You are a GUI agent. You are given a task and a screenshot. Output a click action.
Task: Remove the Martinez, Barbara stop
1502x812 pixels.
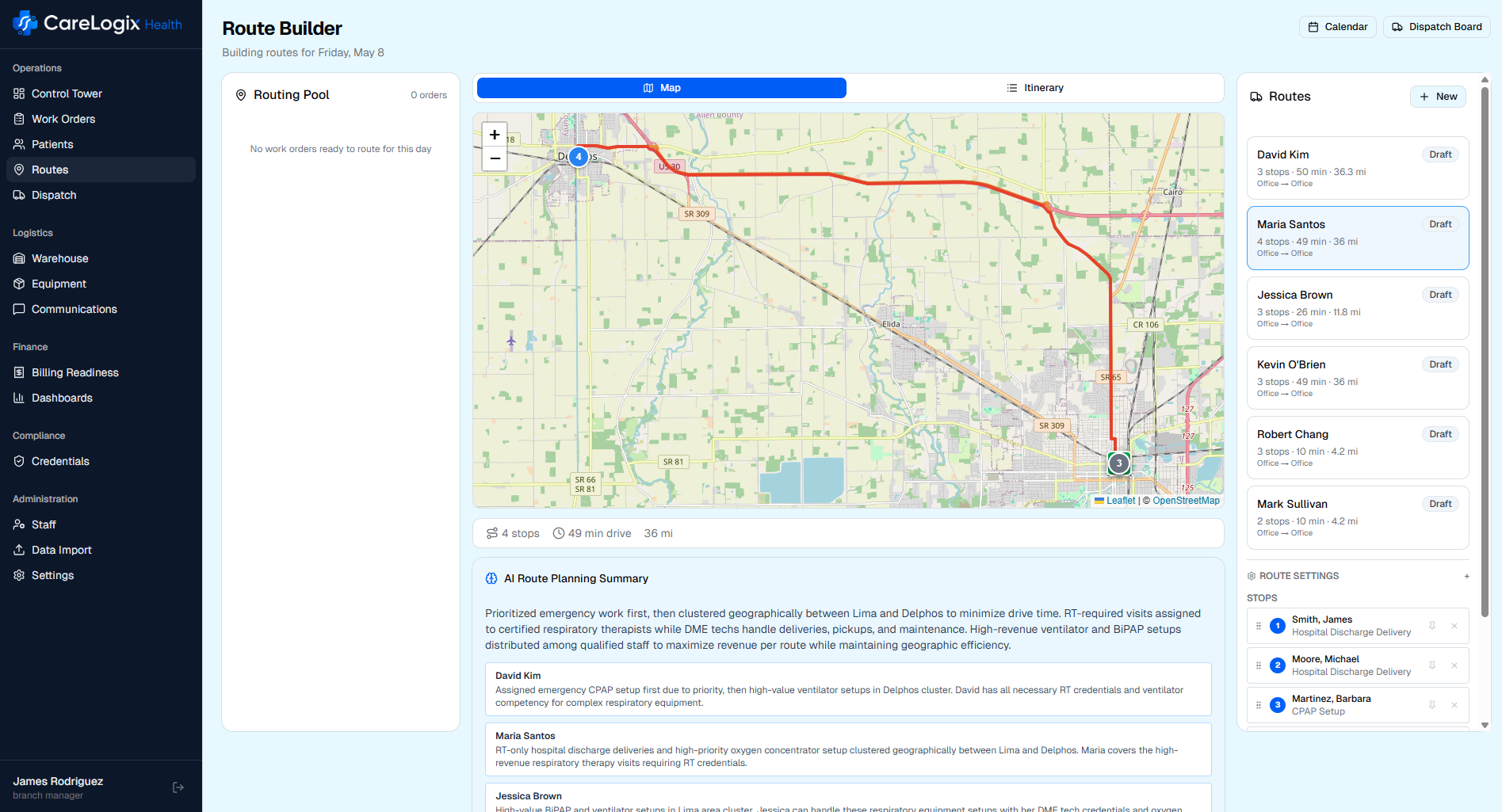pyautogui.click(x=1454, y=705)
